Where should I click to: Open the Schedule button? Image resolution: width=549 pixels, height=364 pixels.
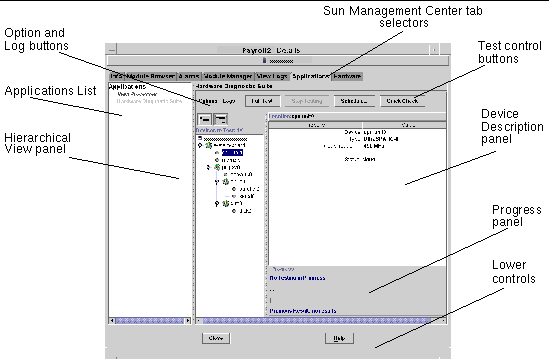point(354,101)
